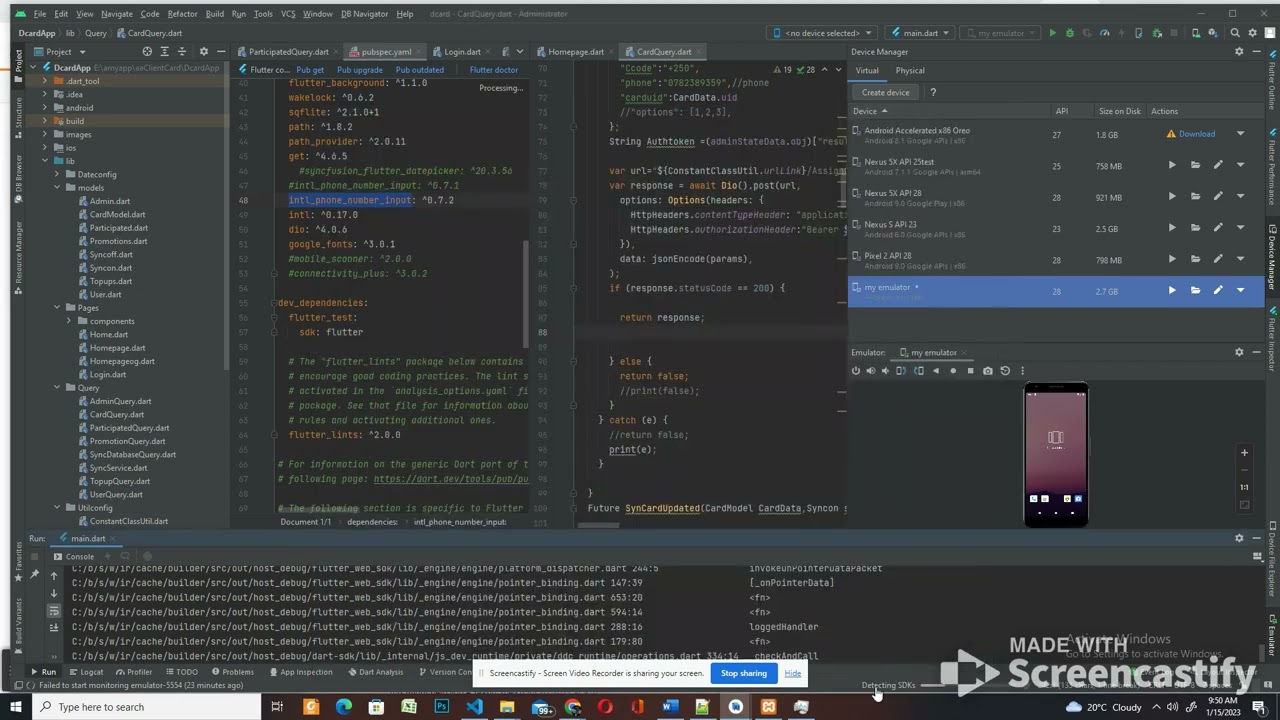
Task: Open Photoshop from the taskbar
Action: click(x=441, y=707)
